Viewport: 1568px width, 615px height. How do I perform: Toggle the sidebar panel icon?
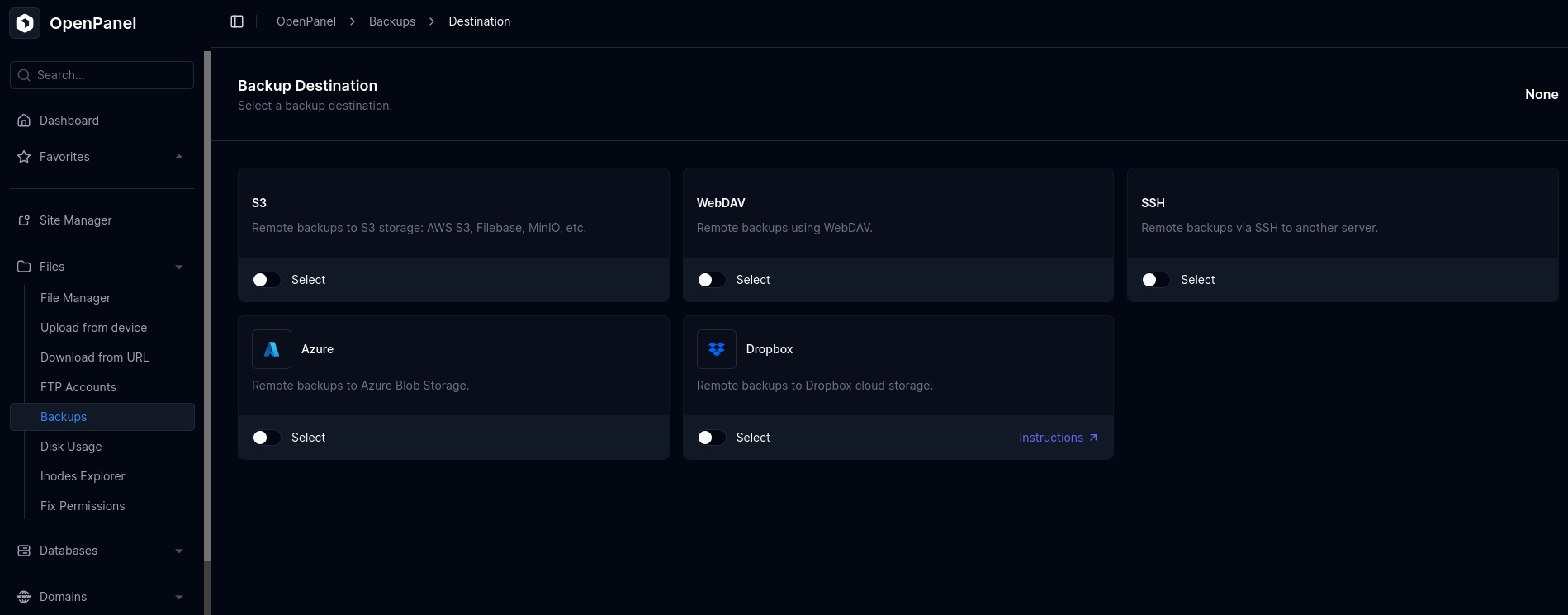pyautogui.click(x=237, y=21)
